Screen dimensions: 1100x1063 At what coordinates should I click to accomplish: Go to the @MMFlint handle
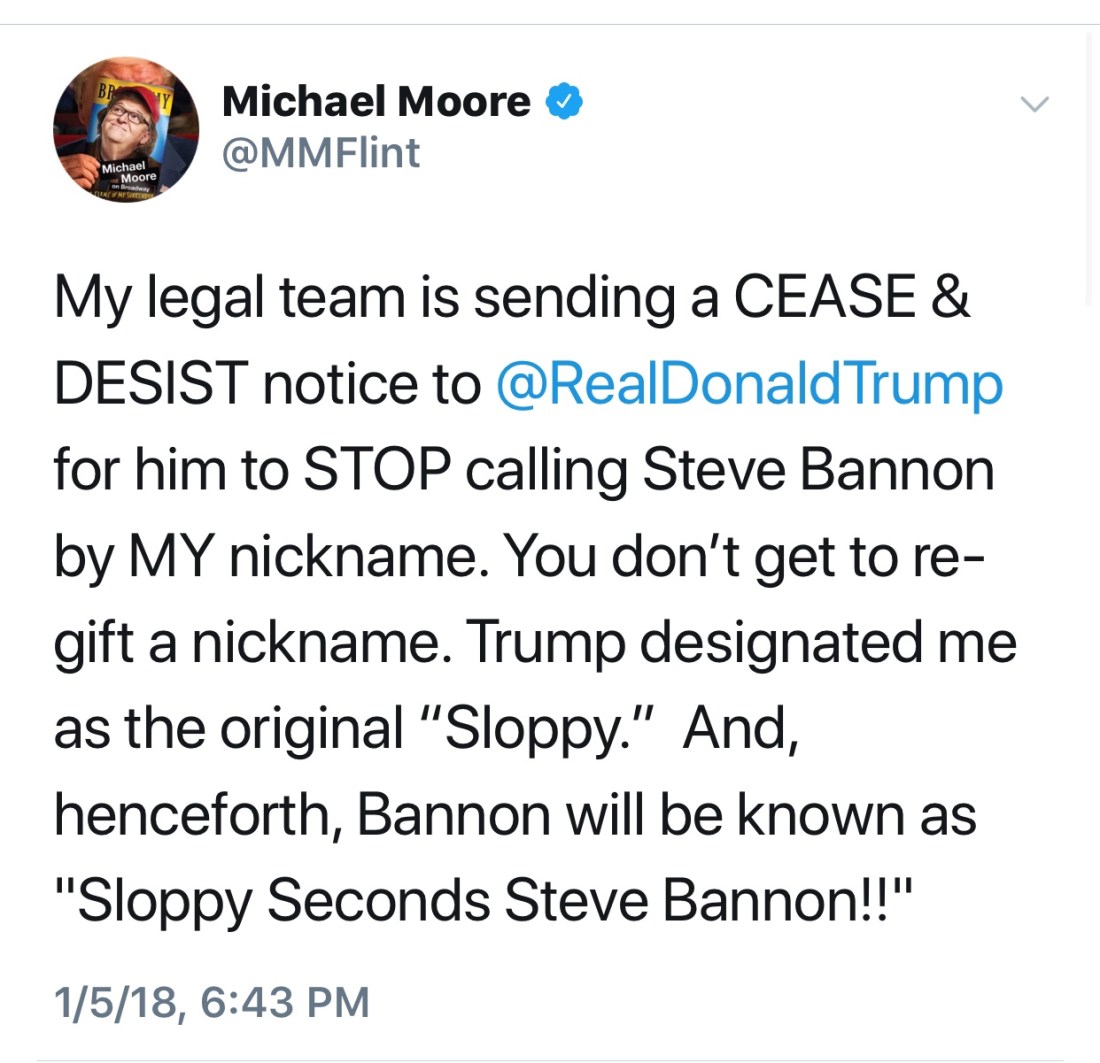(321, 153)
